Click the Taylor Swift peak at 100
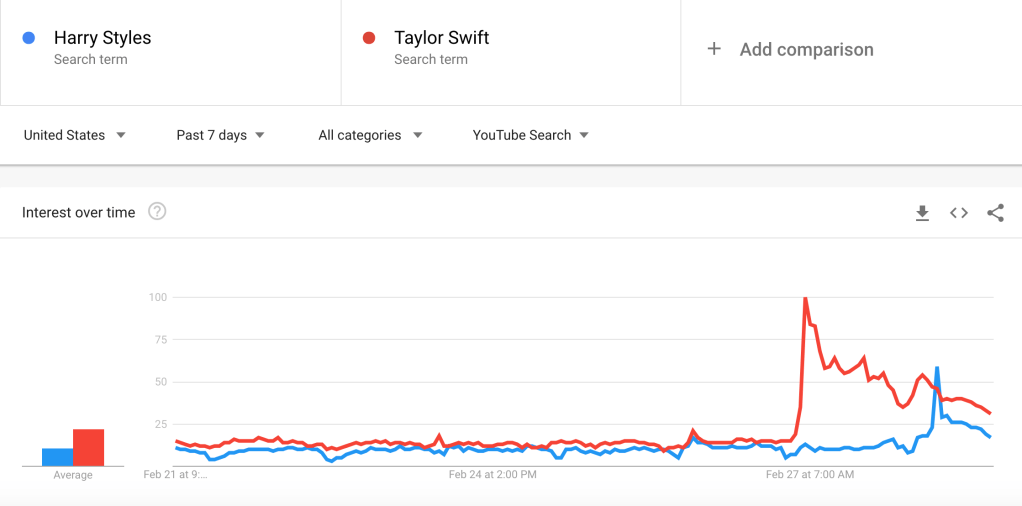Viewport: 1022px width, 506px height. 804,298
